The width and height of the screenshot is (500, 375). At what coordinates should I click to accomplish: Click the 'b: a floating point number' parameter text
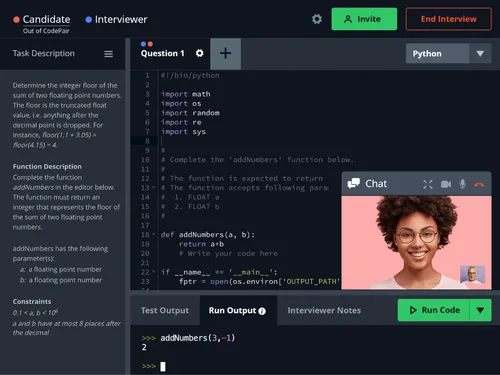[x=61, y=280]
